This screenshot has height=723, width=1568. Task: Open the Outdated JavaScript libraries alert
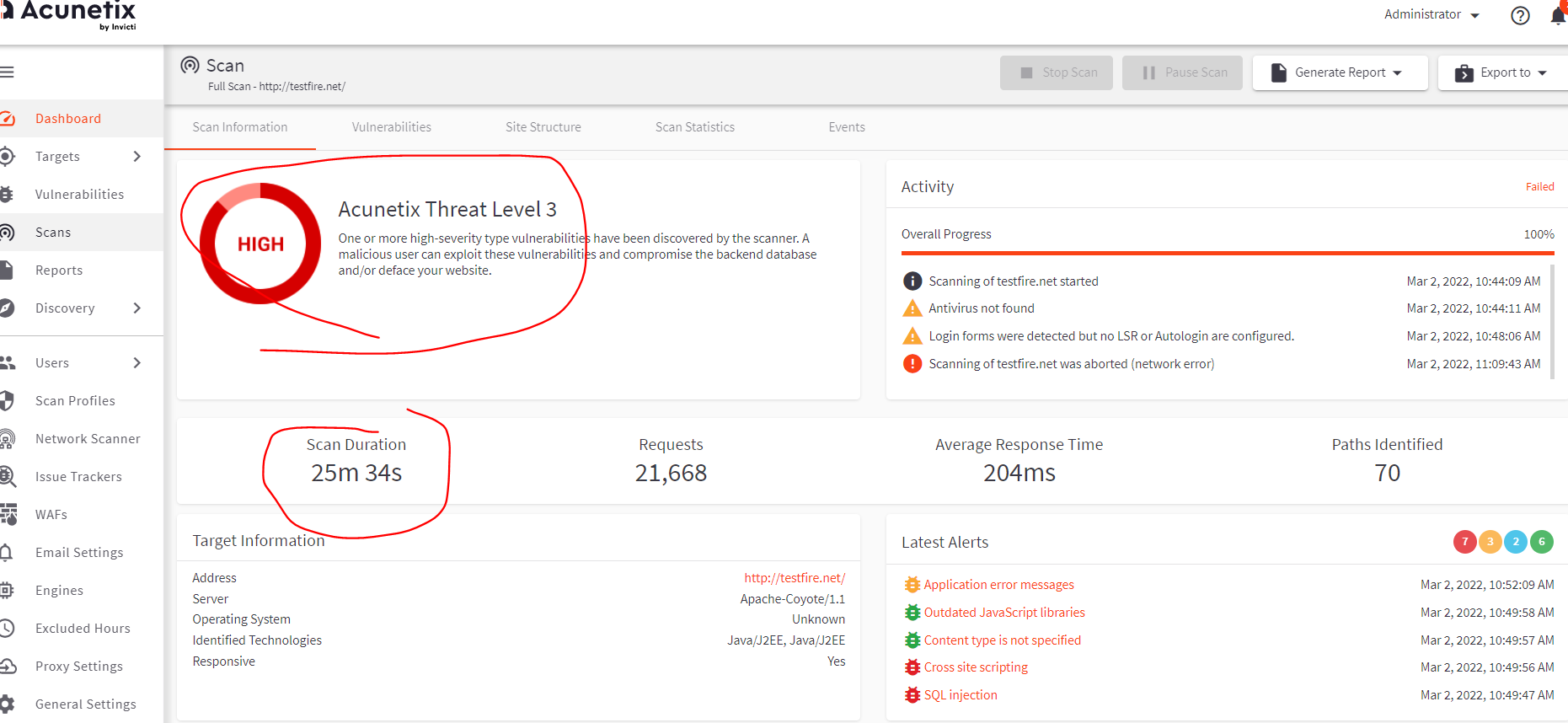click(x=1004, y=613)
